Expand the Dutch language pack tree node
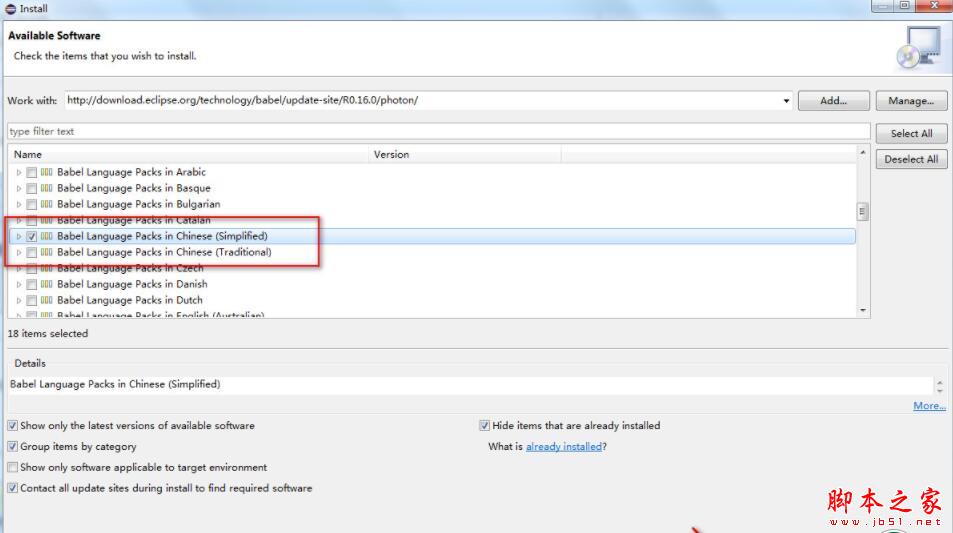Image resolution: width=953 pixels, height=533 pixels. (19, 300)
